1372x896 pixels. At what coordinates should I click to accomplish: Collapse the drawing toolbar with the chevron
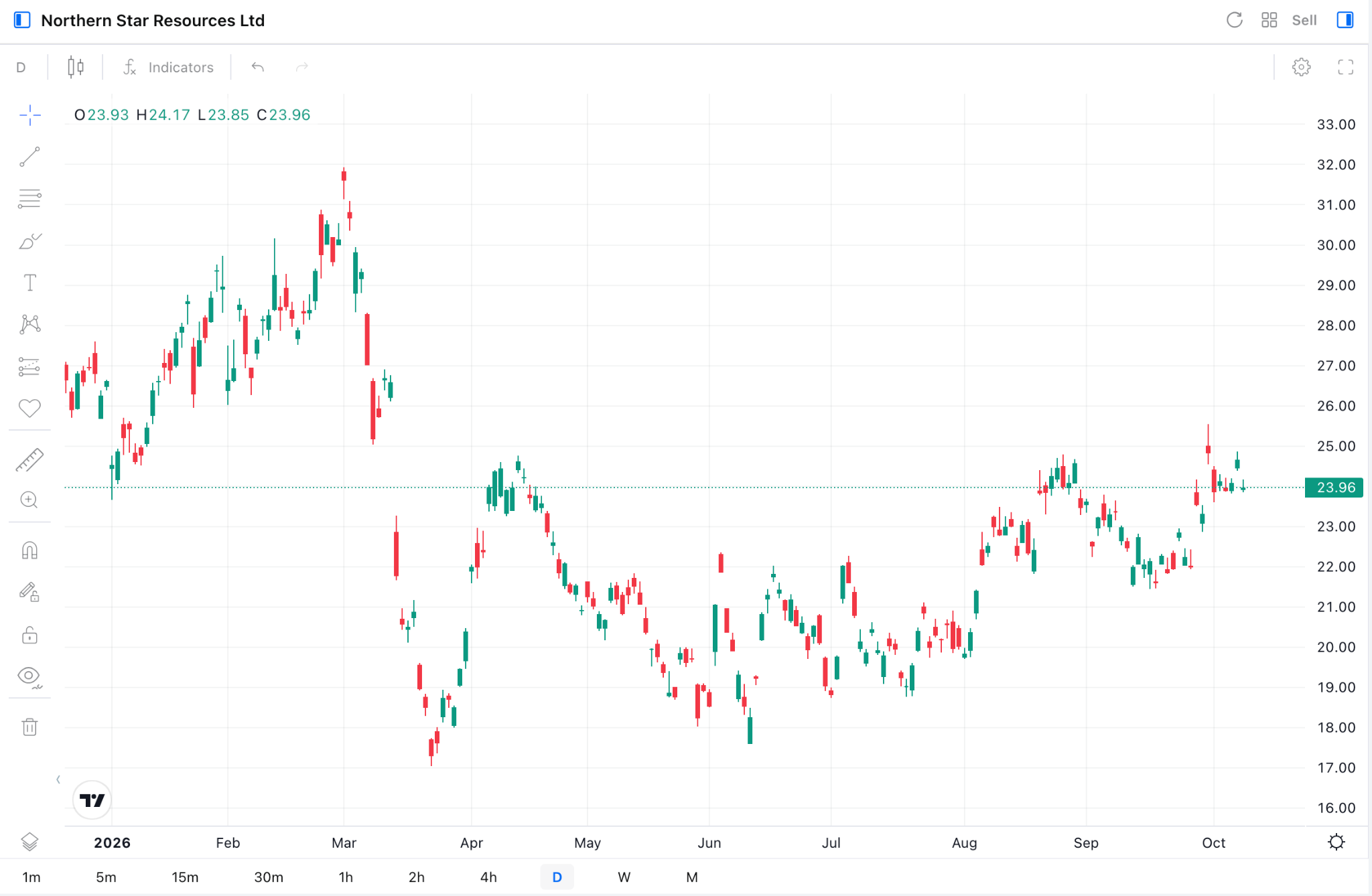(x=58, y=779)
